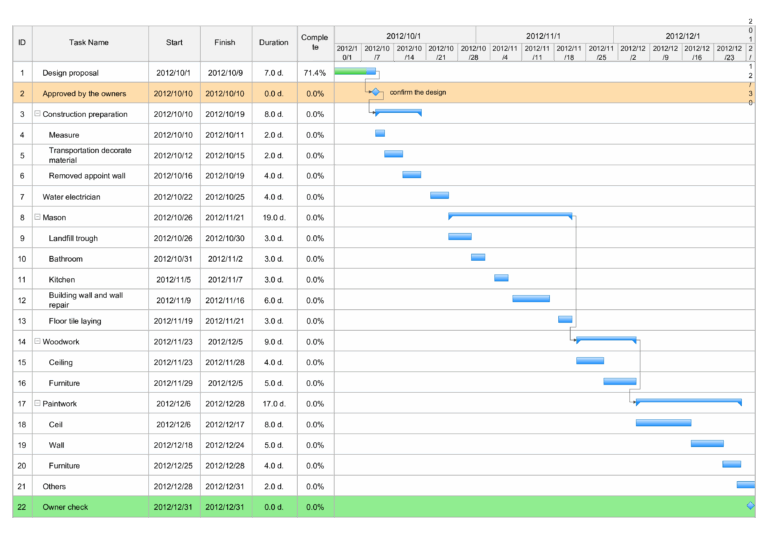
Task: Click the Mason summary bar in the chart
Action: coord(510,215)
